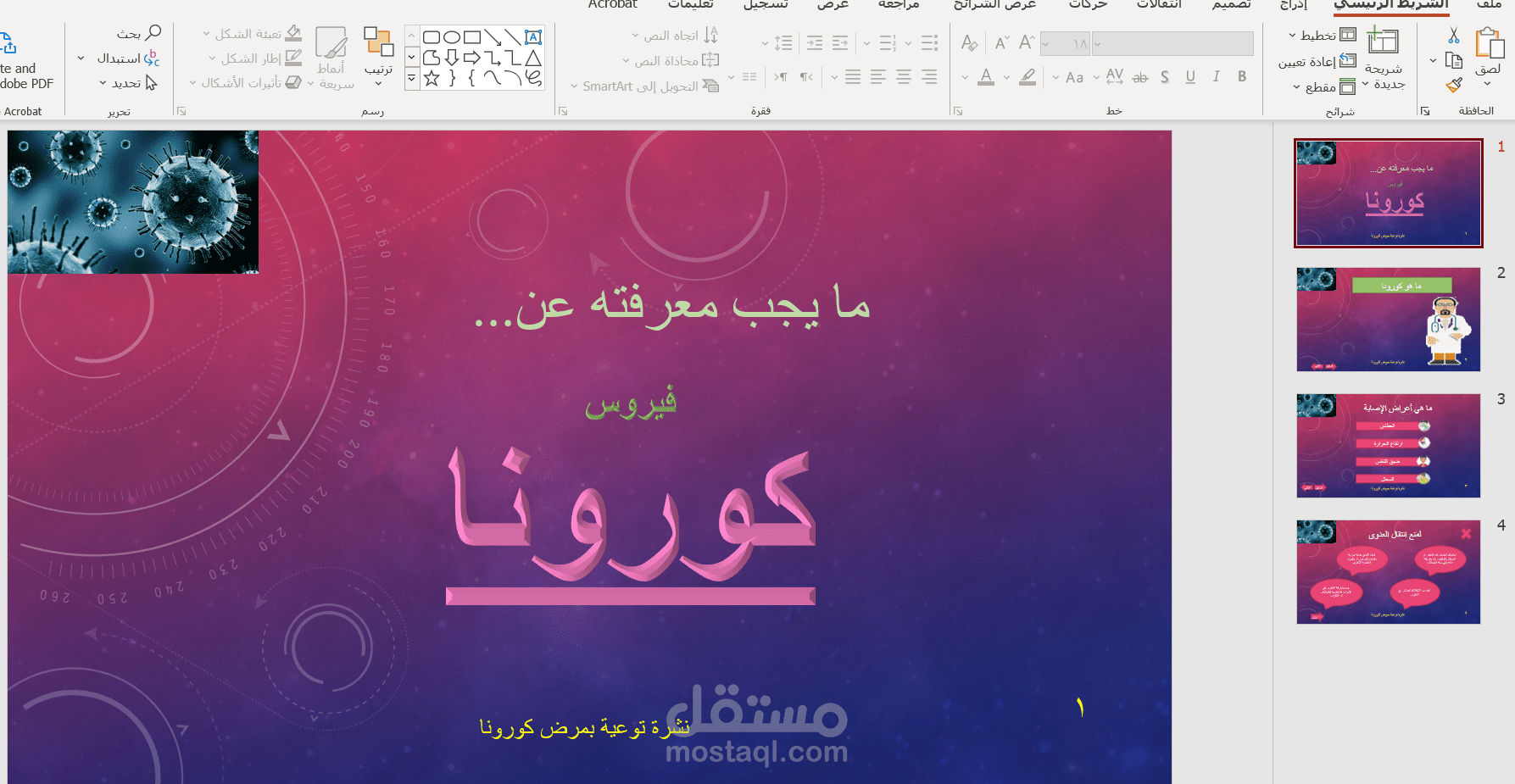This screenshot has height=784, width=1515.
Task: Switch to the تصميم (Design) tab
Action: pos(1231,4)
